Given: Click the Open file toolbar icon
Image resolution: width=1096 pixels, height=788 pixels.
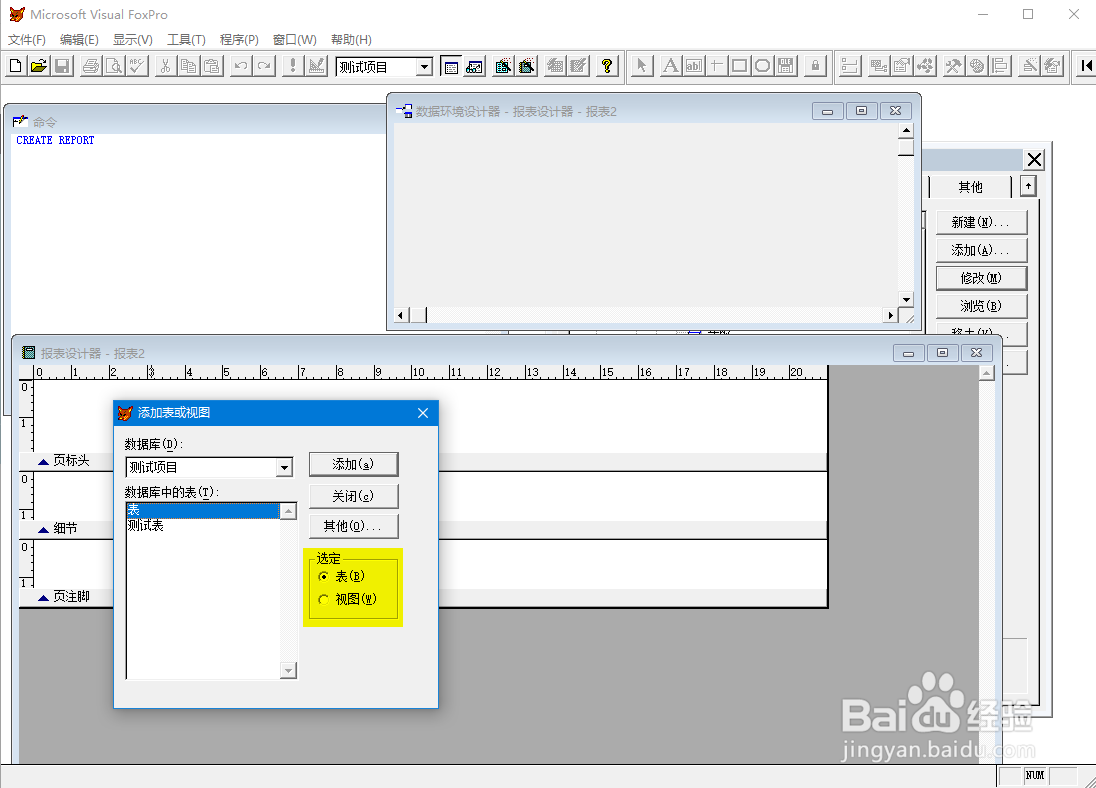Looking at the screenshot, I should pos(38,66).
